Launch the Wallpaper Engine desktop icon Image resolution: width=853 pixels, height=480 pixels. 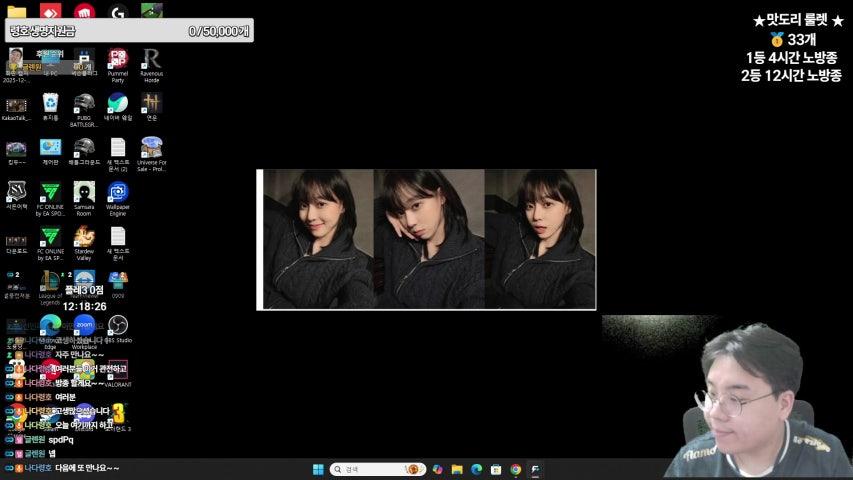(118, 192)
